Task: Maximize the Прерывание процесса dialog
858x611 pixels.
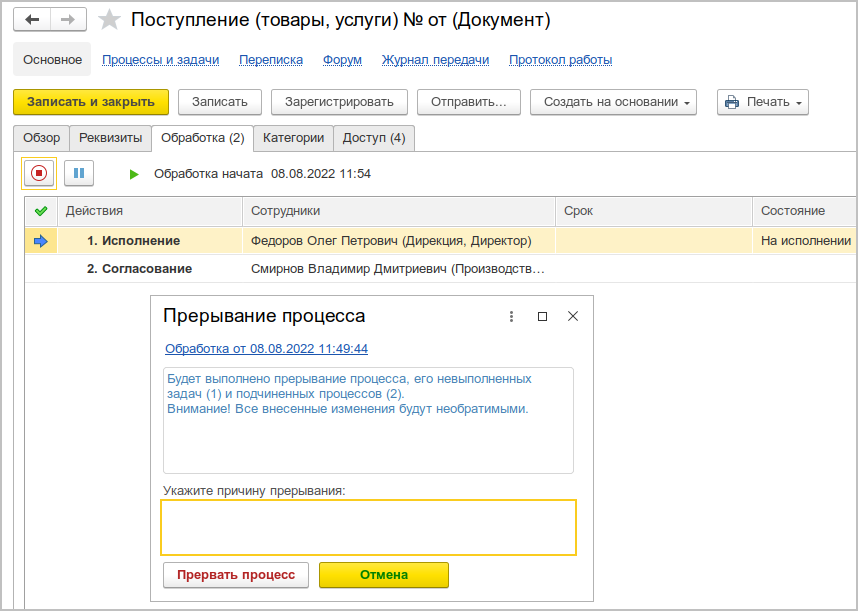Action: pyautogui.click(x=542, y=316)
